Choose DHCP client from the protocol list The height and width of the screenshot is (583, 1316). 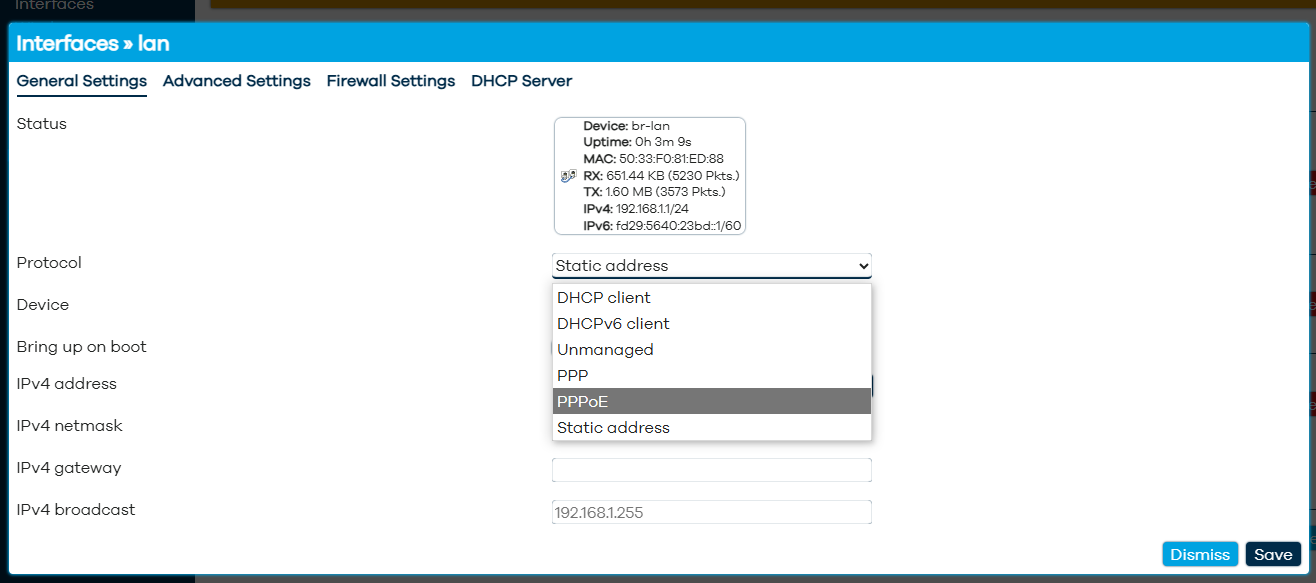pos(712,298)
